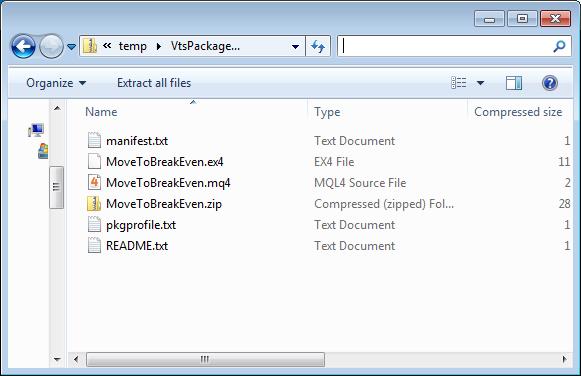Open the Organize menu
581x376 pixels.
[56, 83]
